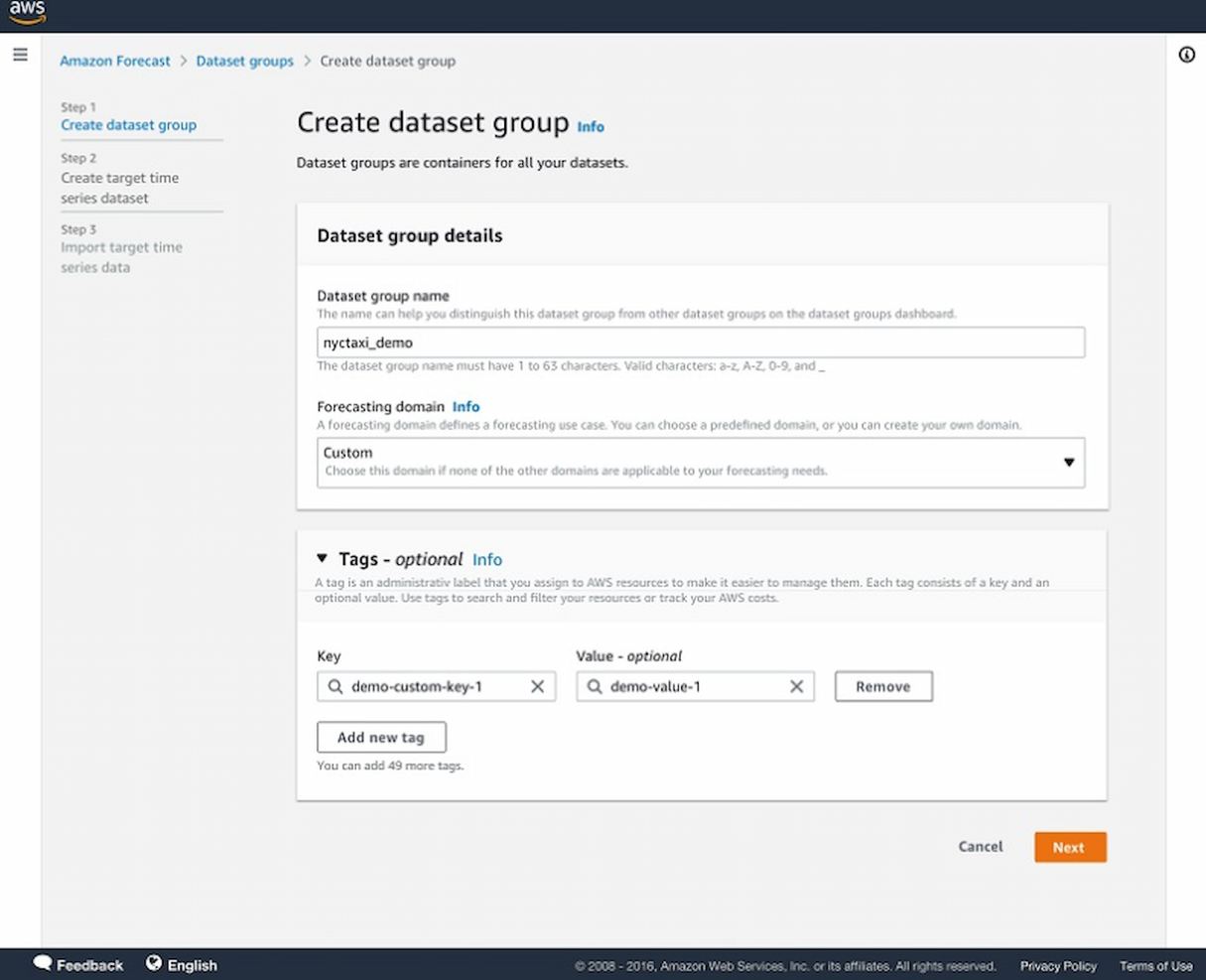Viewport: 1206px width, 980px height.
Task: Click the Dataset group name input field
Action: point(701,343)
